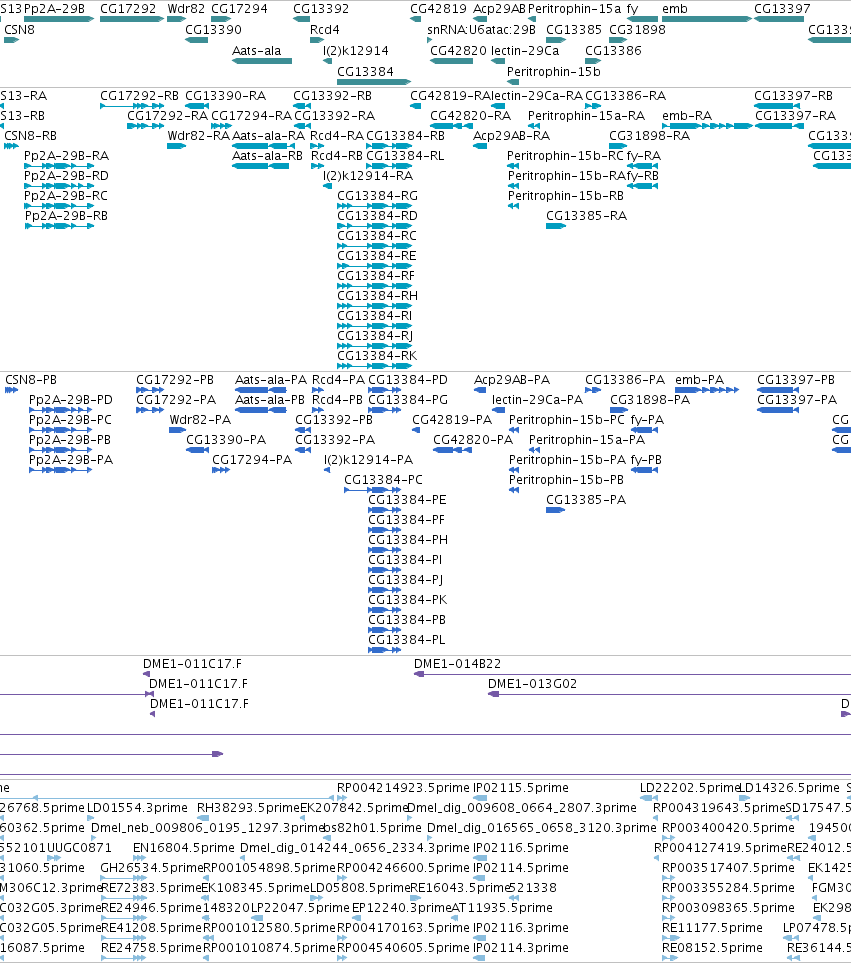Select protein Wdr82-PA

[200, 420]
